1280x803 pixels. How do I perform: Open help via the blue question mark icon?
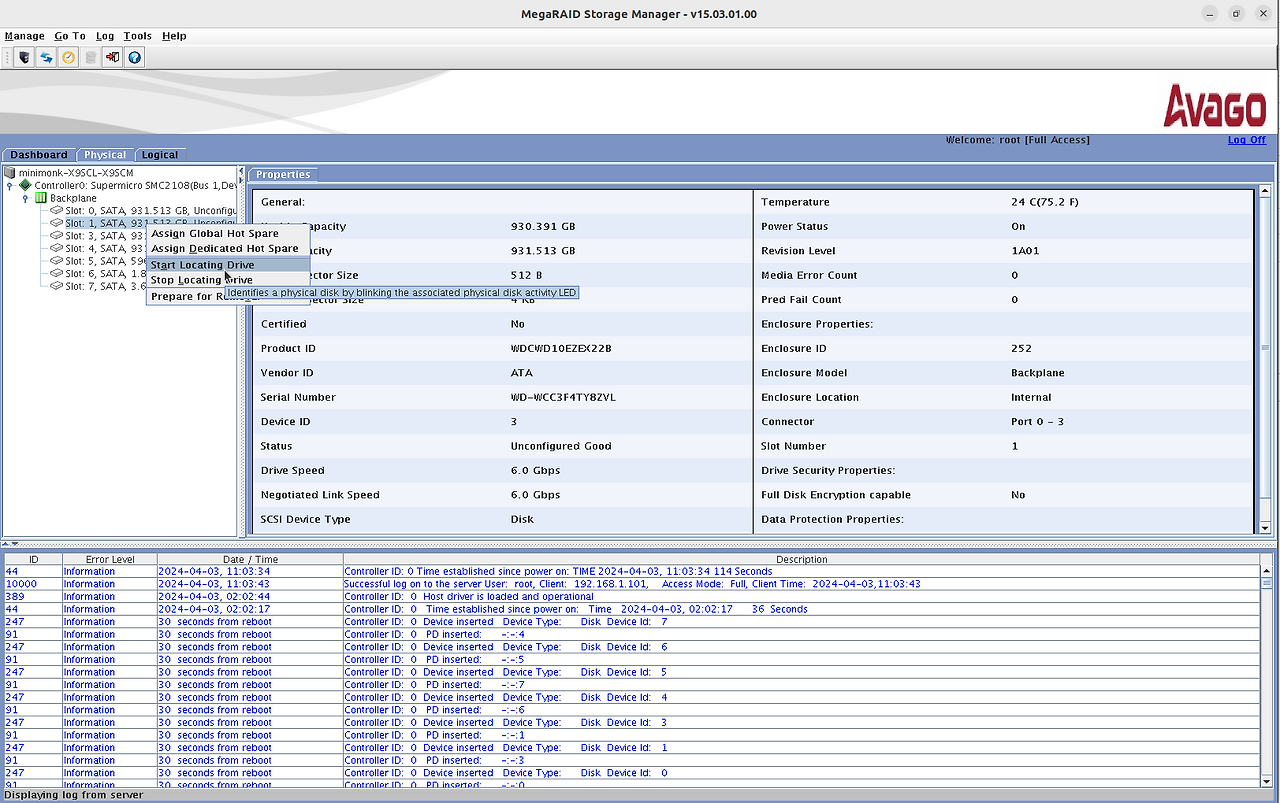tap(135, 57)
